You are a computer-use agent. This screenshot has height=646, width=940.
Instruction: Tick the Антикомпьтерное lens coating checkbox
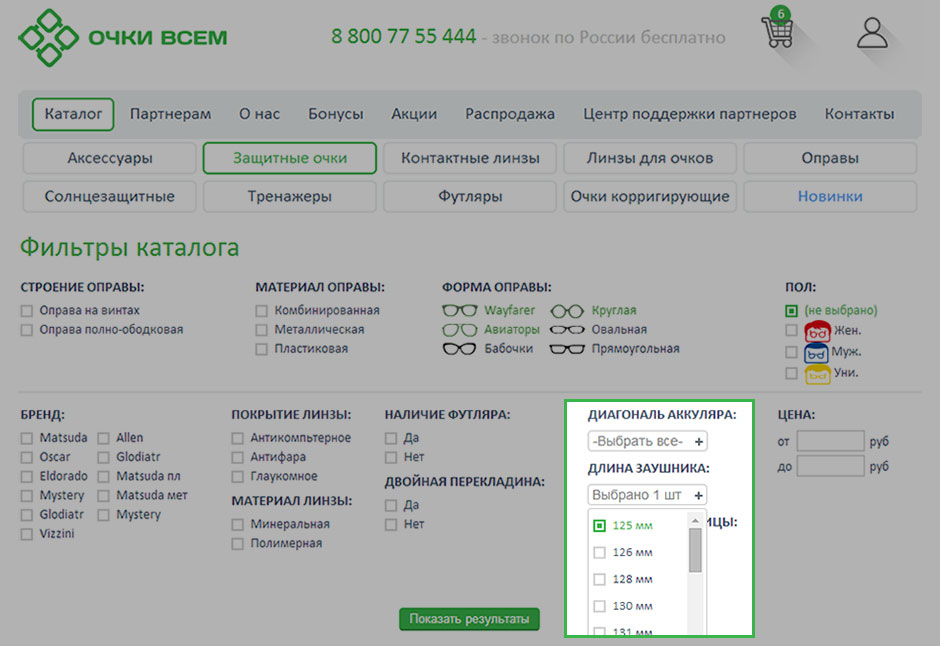coord(238,438)
